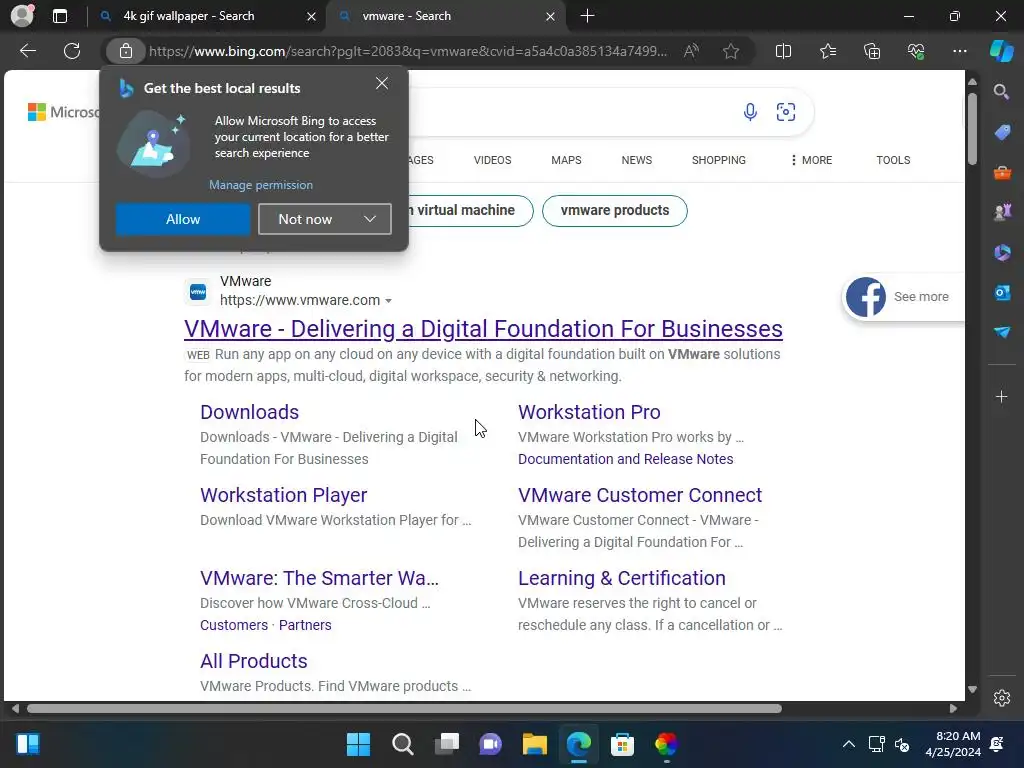
Task: Add this page to favorites star
Action: pos(731,51)
